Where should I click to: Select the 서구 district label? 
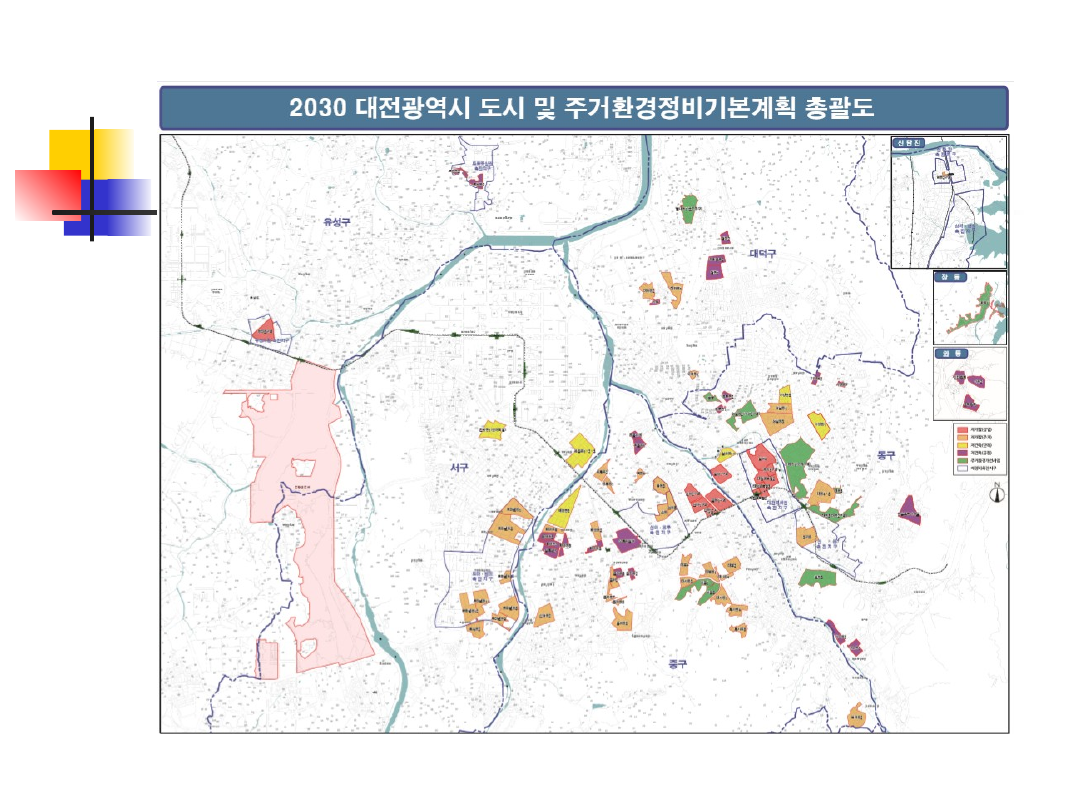coord(459,467)
